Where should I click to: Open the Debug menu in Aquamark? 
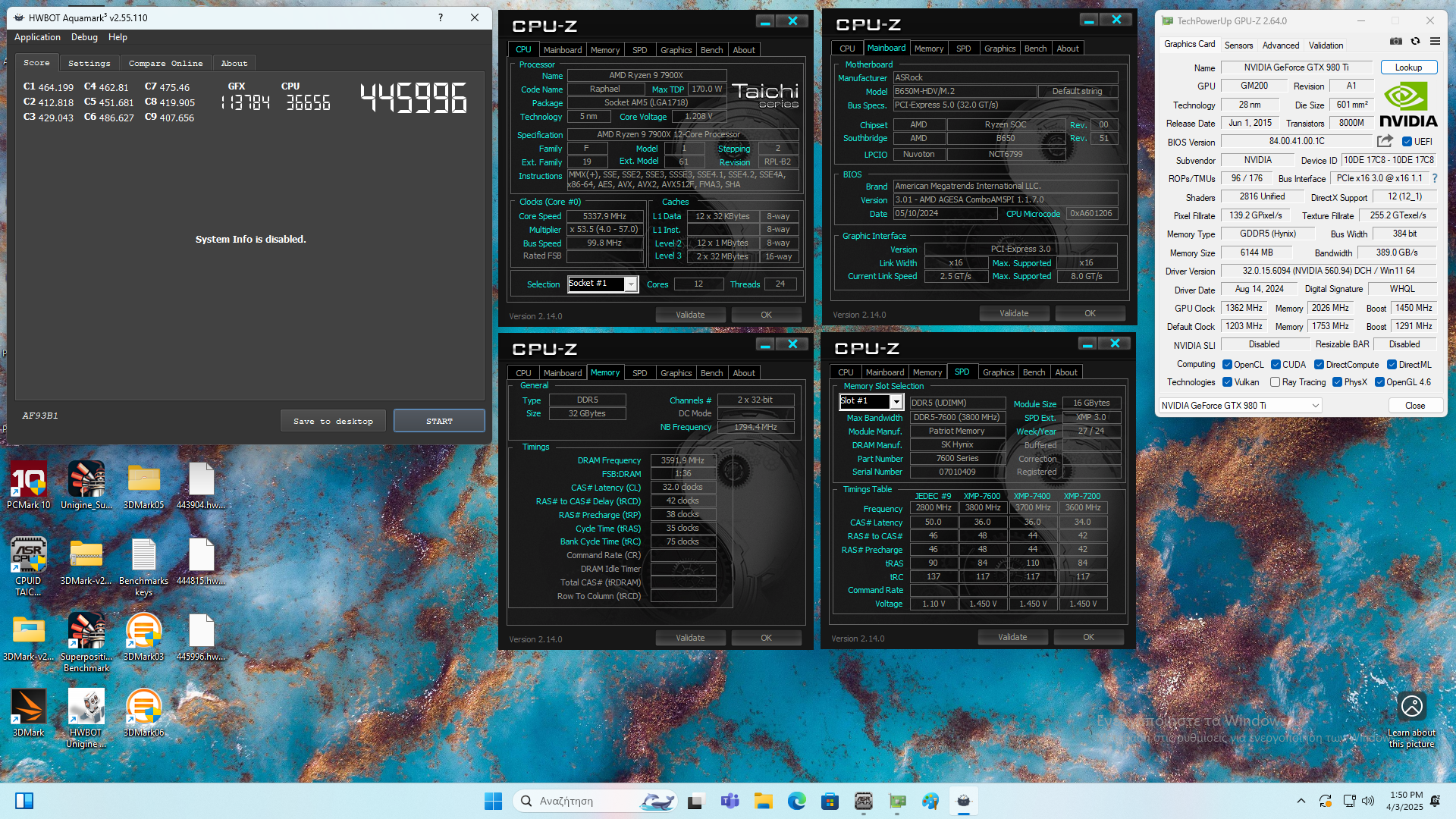pos(84,37)
